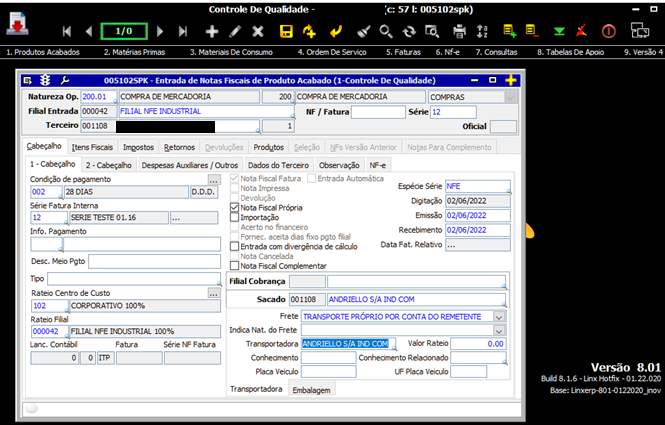Click the pencil edit icon in toolbar

[235, 31]
